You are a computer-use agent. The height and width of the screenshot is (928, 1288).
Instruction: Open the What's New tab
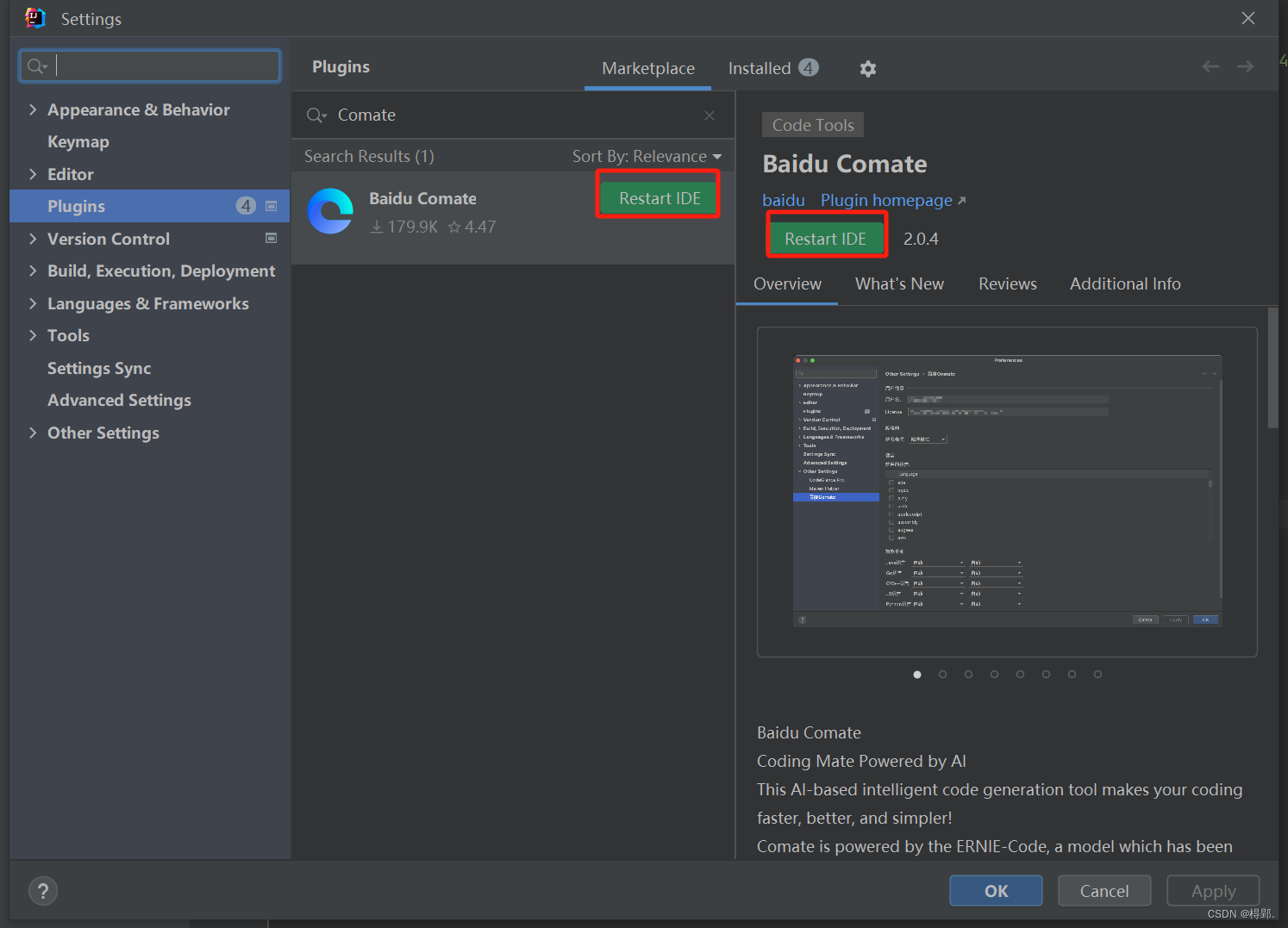899,283
